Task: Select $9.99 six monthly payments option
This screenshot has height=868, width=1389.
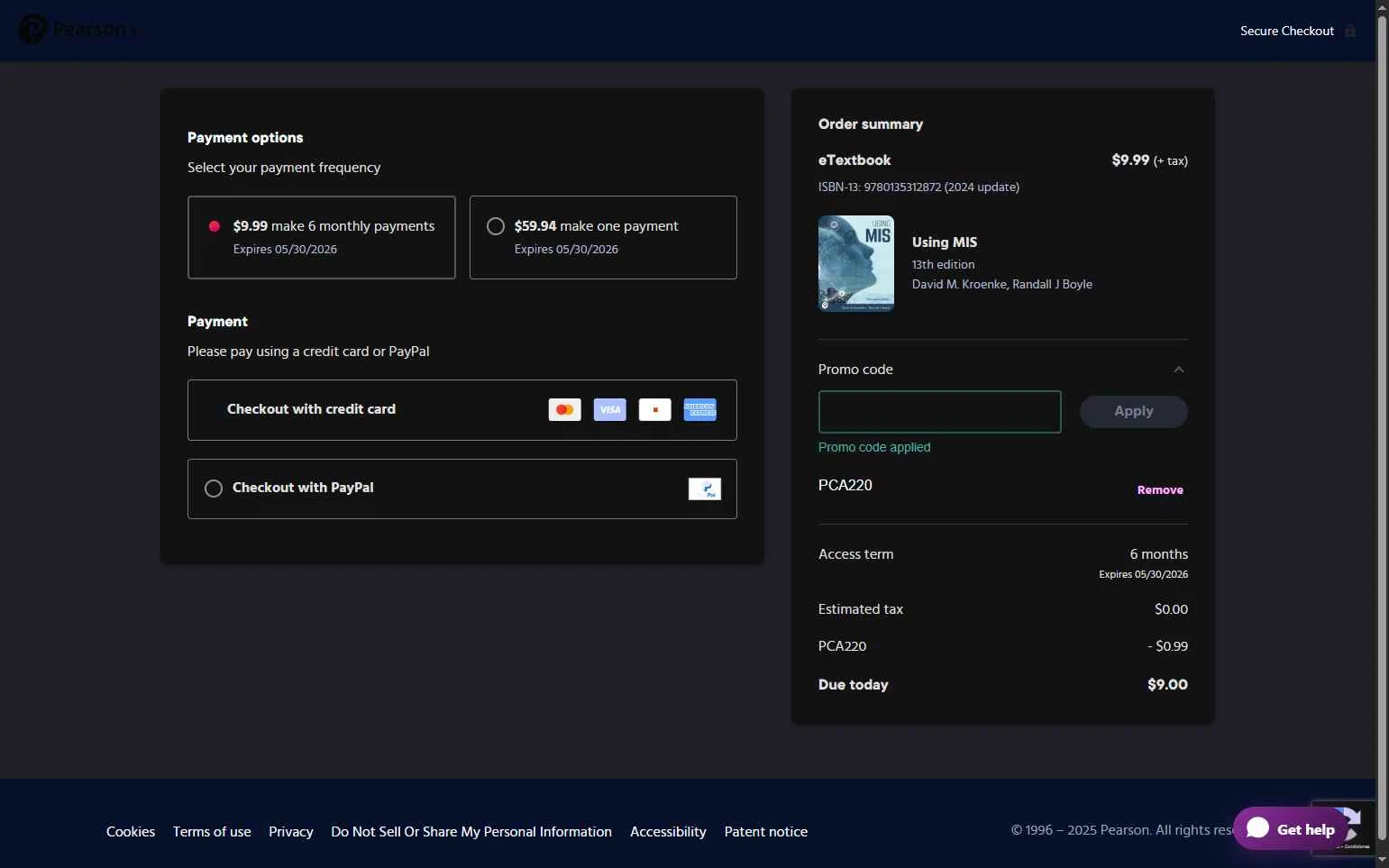Action: click(322, 237)
